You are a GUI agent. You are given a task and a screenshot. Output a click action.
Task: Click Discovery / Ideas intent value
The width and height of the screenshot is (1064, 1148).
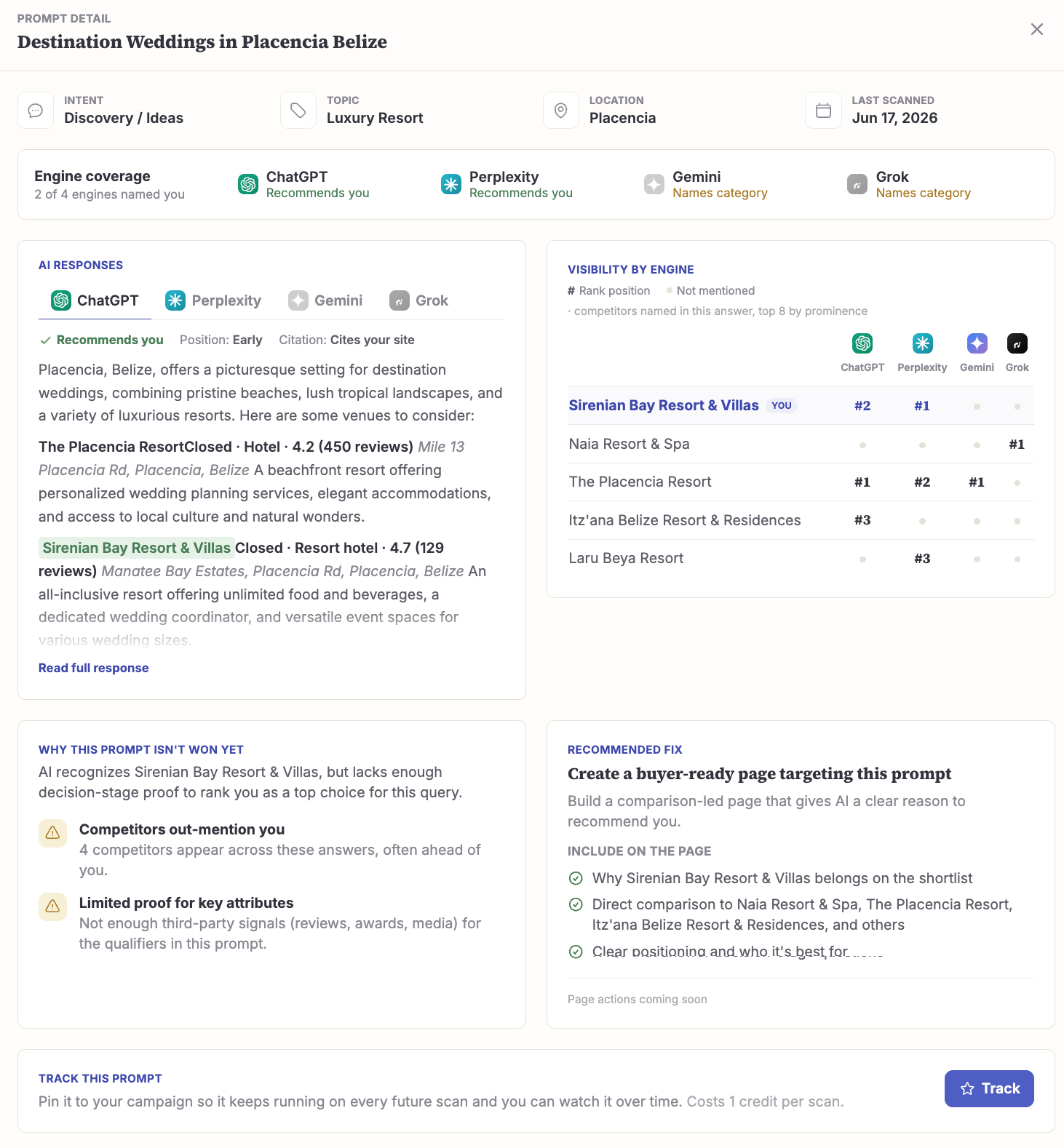124,118
